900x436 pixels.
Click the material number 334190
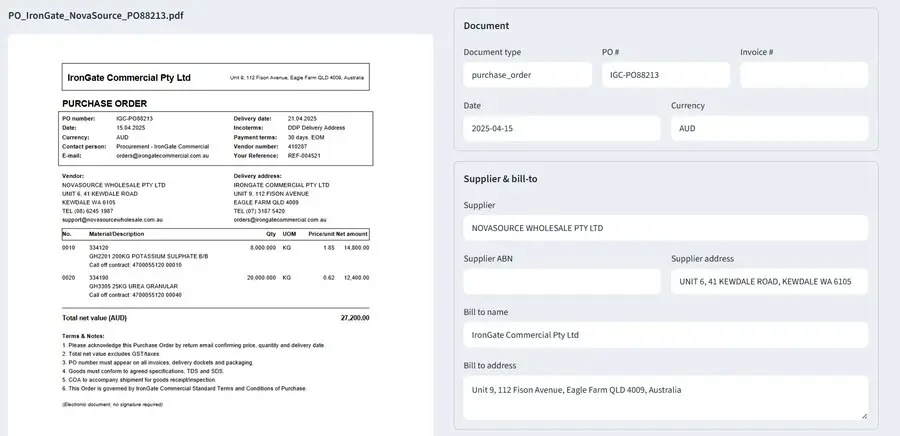point(99,278)
